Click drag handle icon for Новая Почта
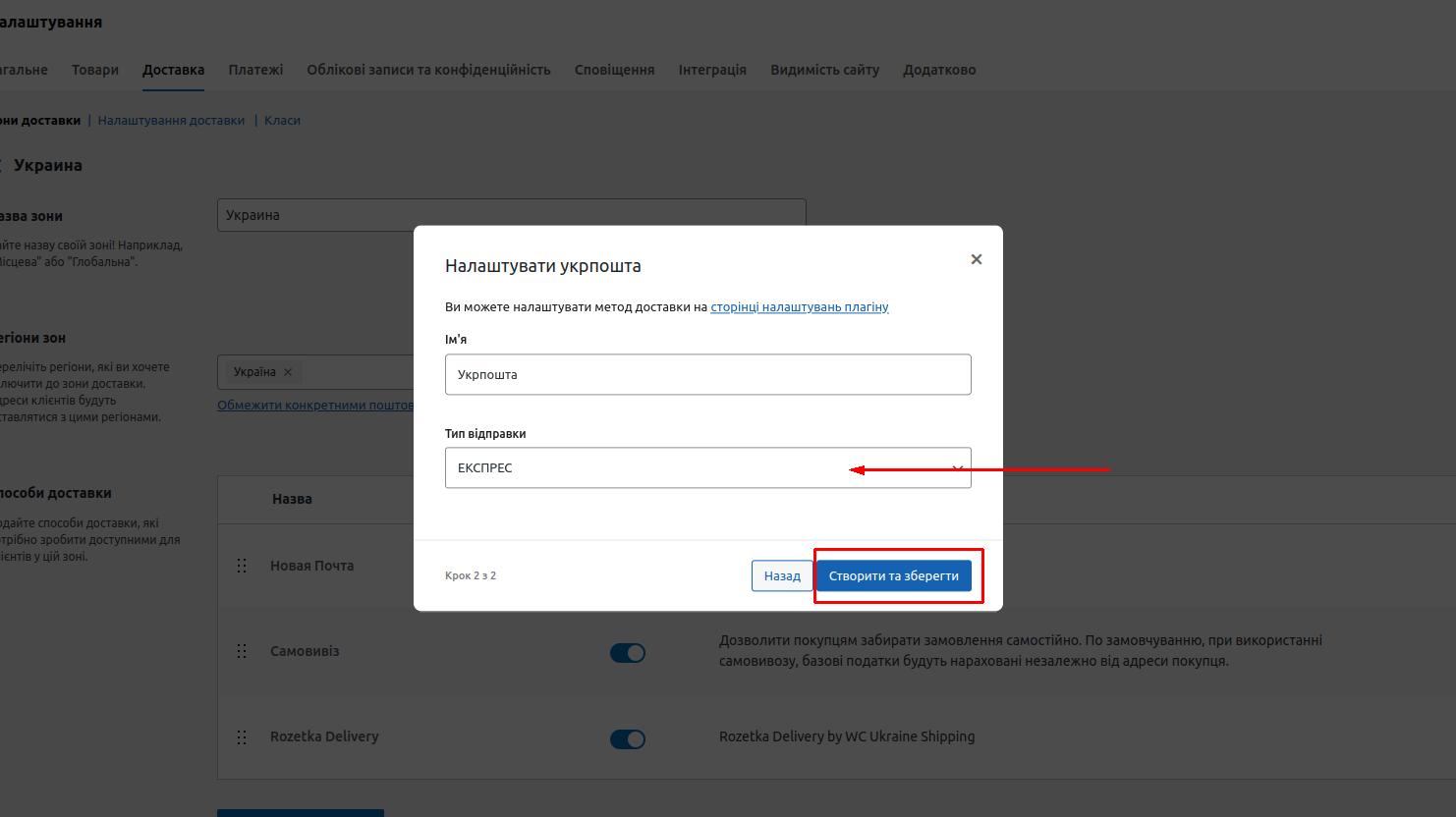The height and width of the screenshot is (817, 1456). (242, 566)
